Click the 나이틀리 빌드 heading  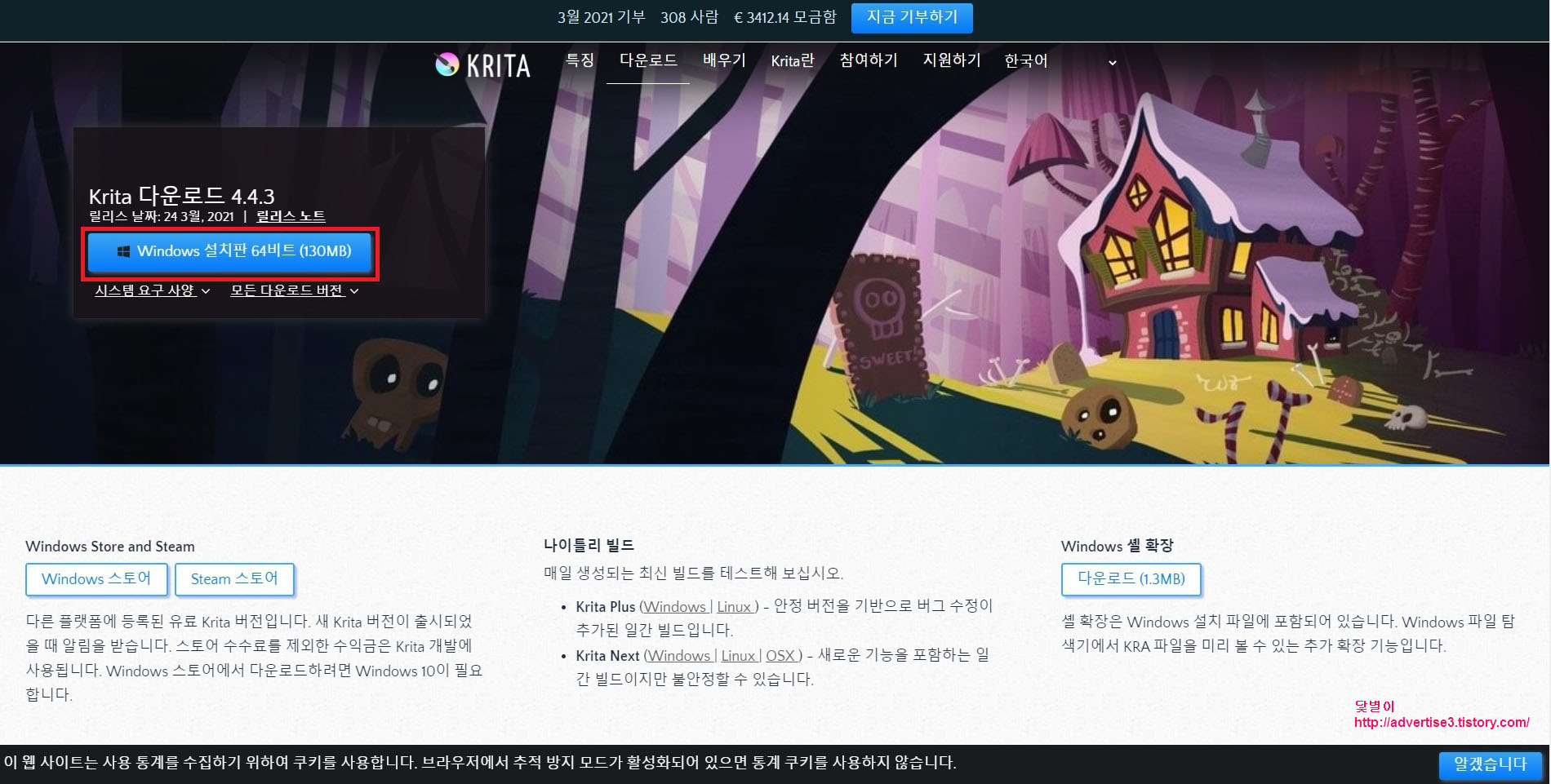589,545
